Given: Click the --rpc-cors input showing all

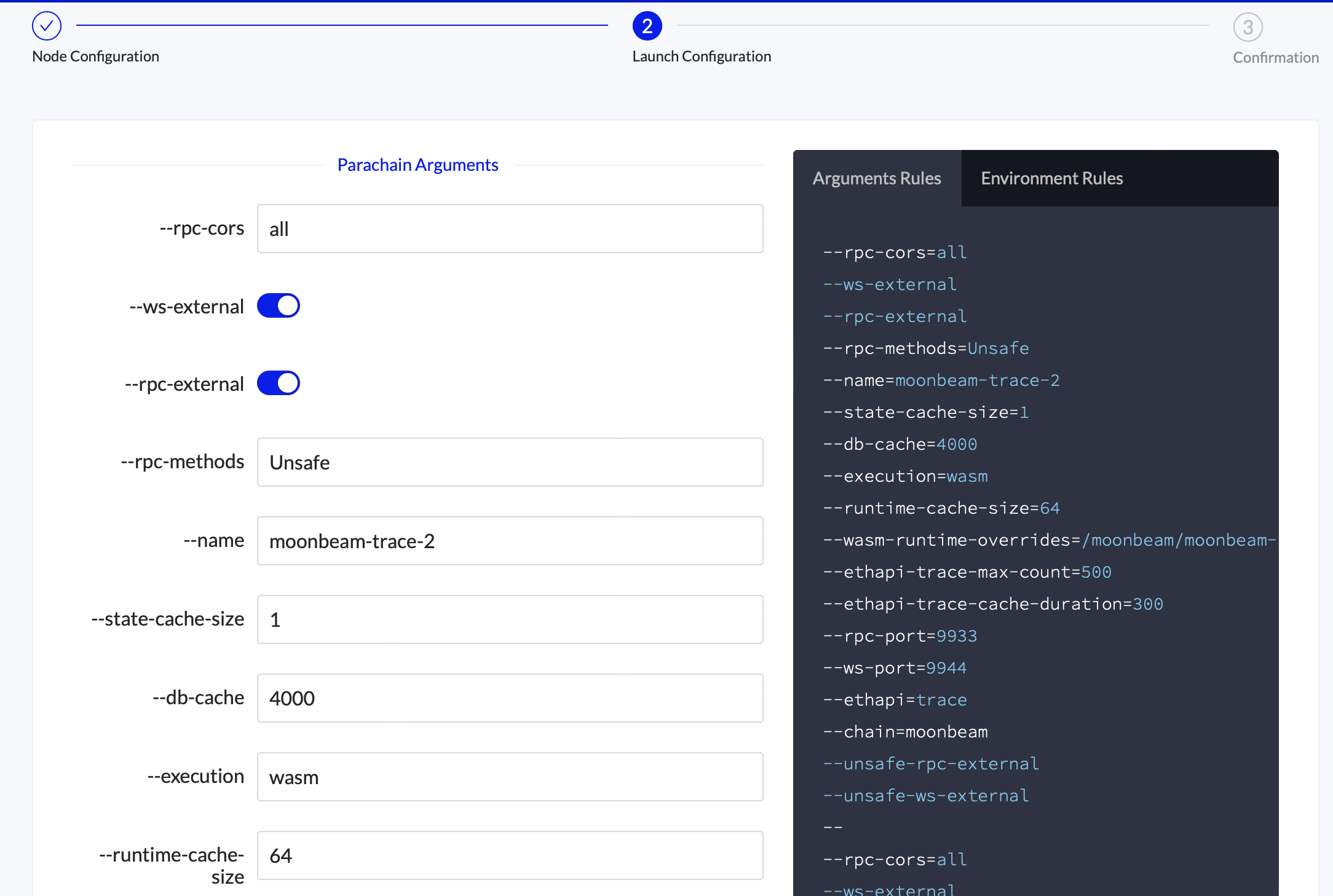Looking at the screenshot, I should coord(510,228).
